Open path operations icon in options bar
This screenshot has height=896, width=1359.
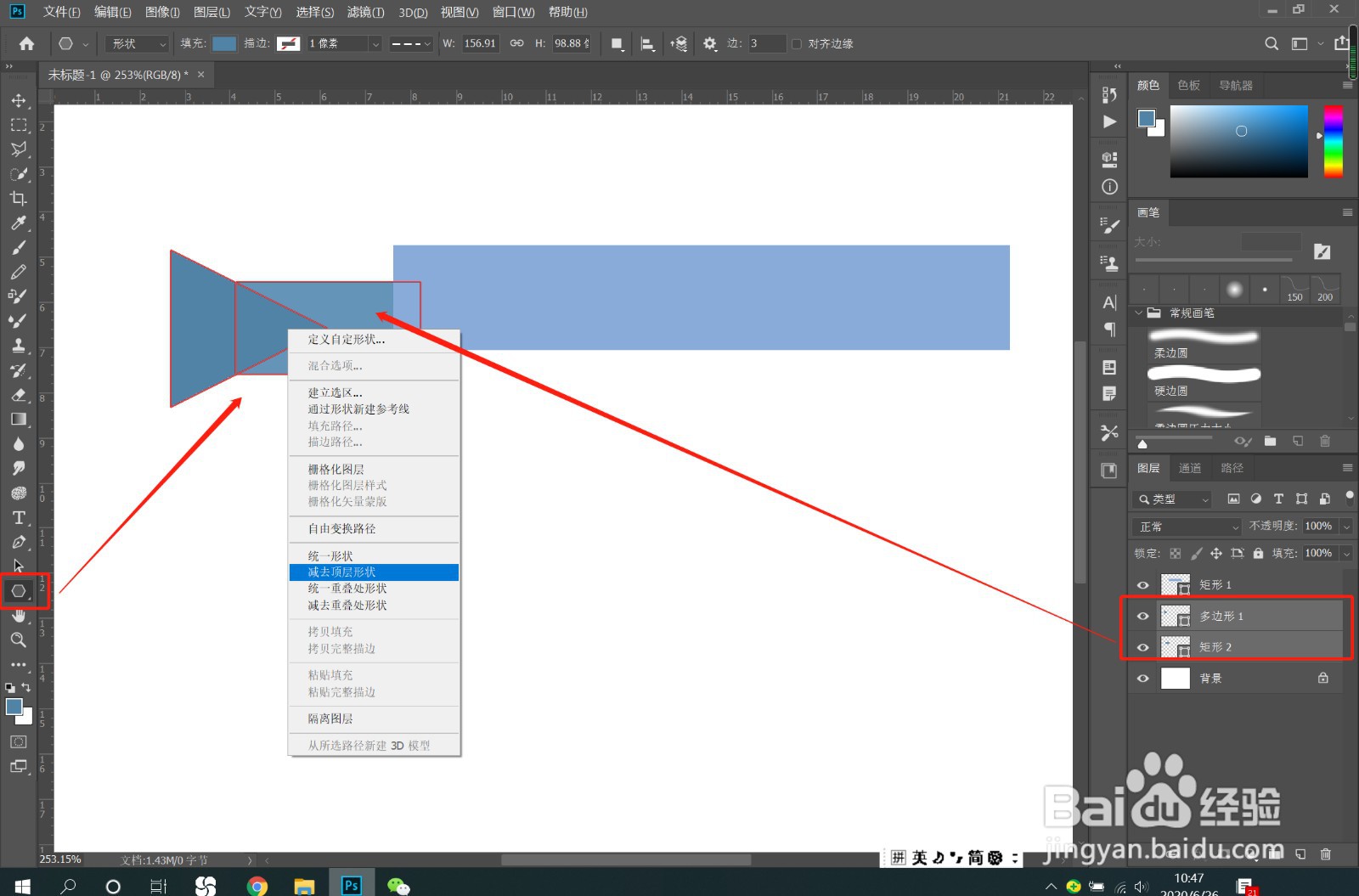(x=617, y=43)
